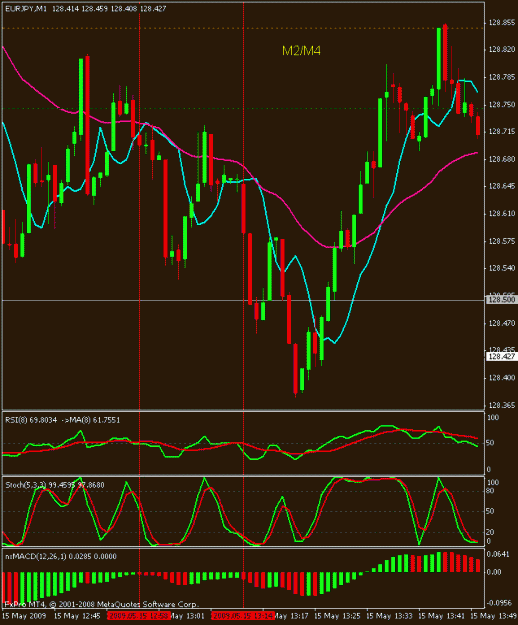Click the 128.855 price scale value
518x625 pixels.
click(502, 23)
